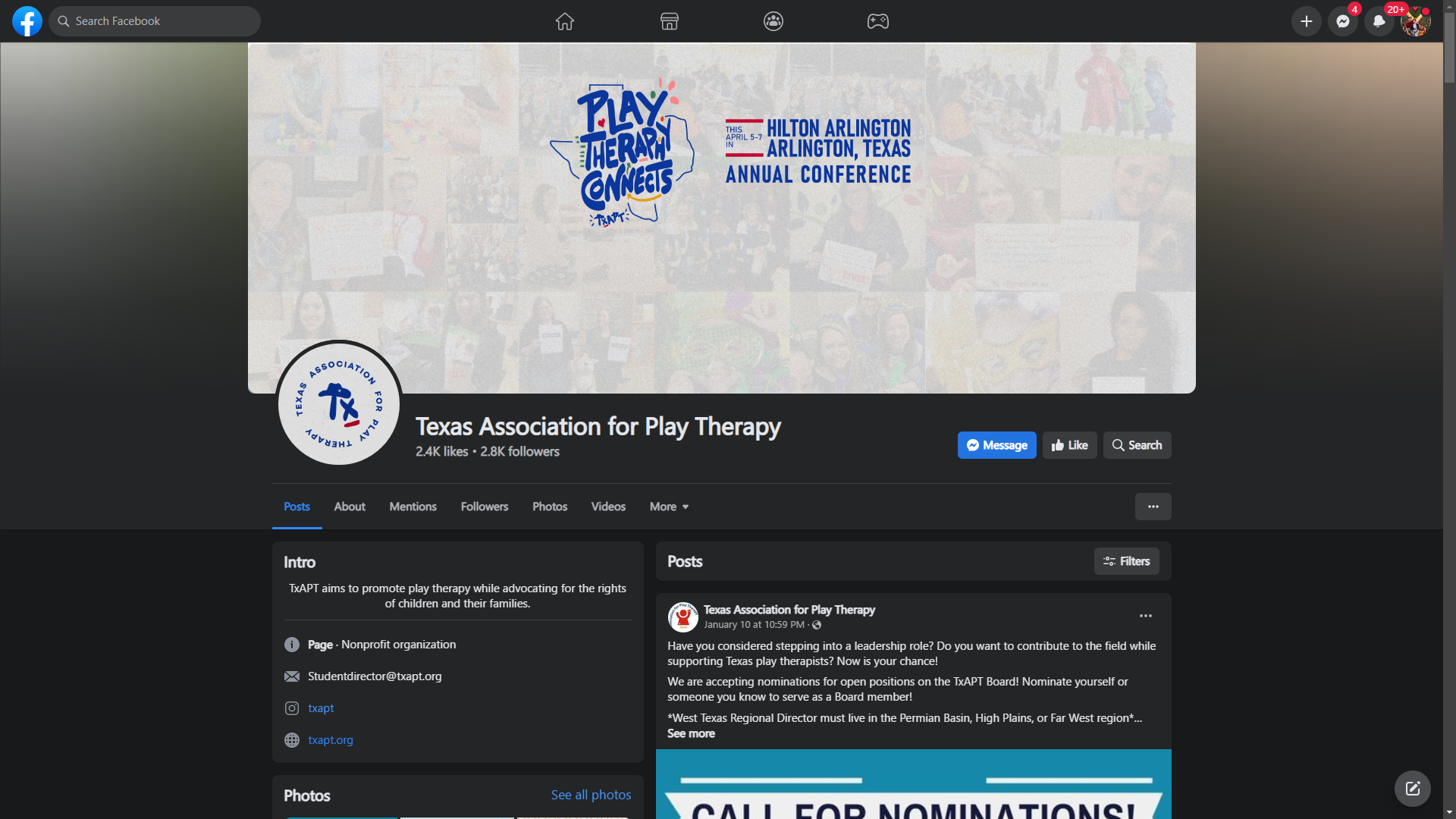Open the notifications bell icon
The width and height of the screenshot is (1456, 819).
pos(1379,21)
